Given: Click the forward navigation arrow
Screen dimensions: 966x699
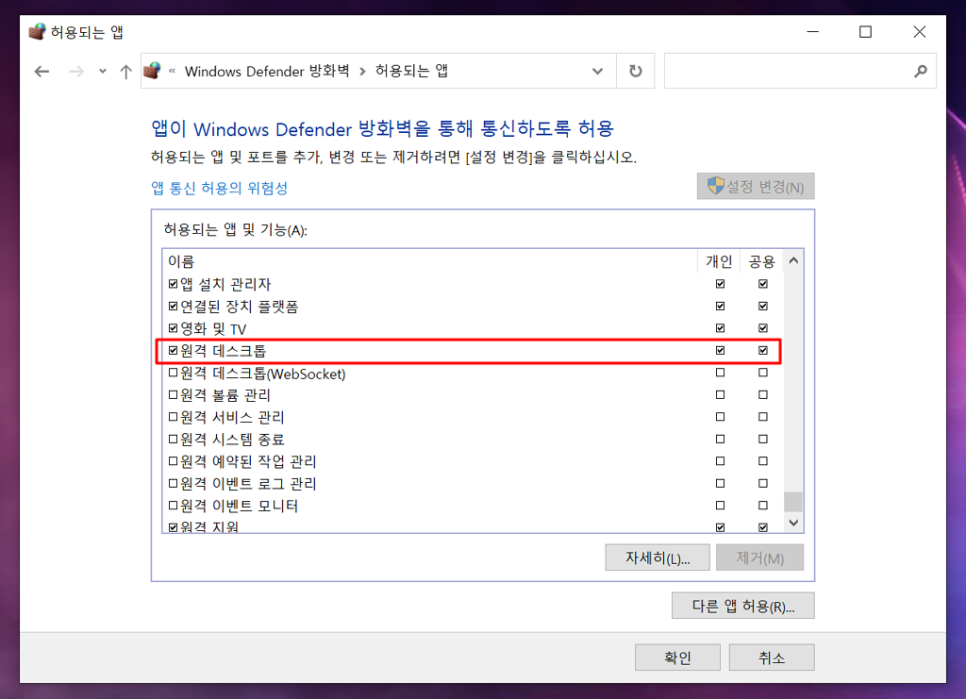Looking at the screenshot, I should pos(76,71).
